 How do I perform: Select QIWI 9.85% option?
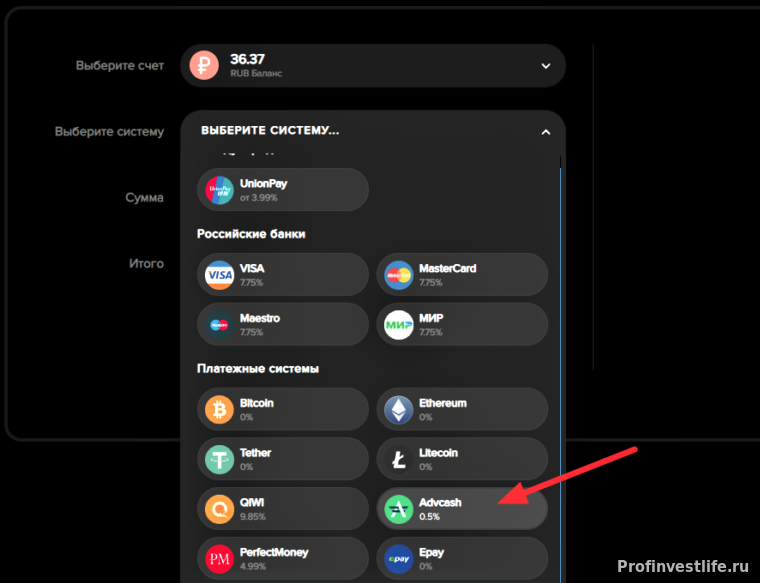point(283,509)
